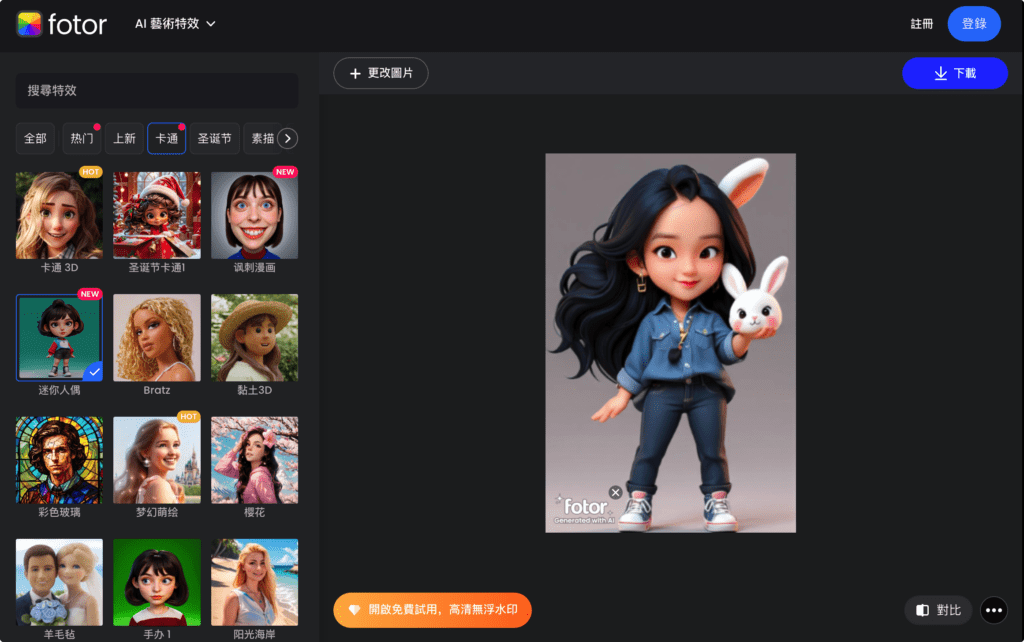Screen dimensions: 1024x642
Task: Open the AI 藝術特效 dropdown menu
Action: click(x=175, y=24)
